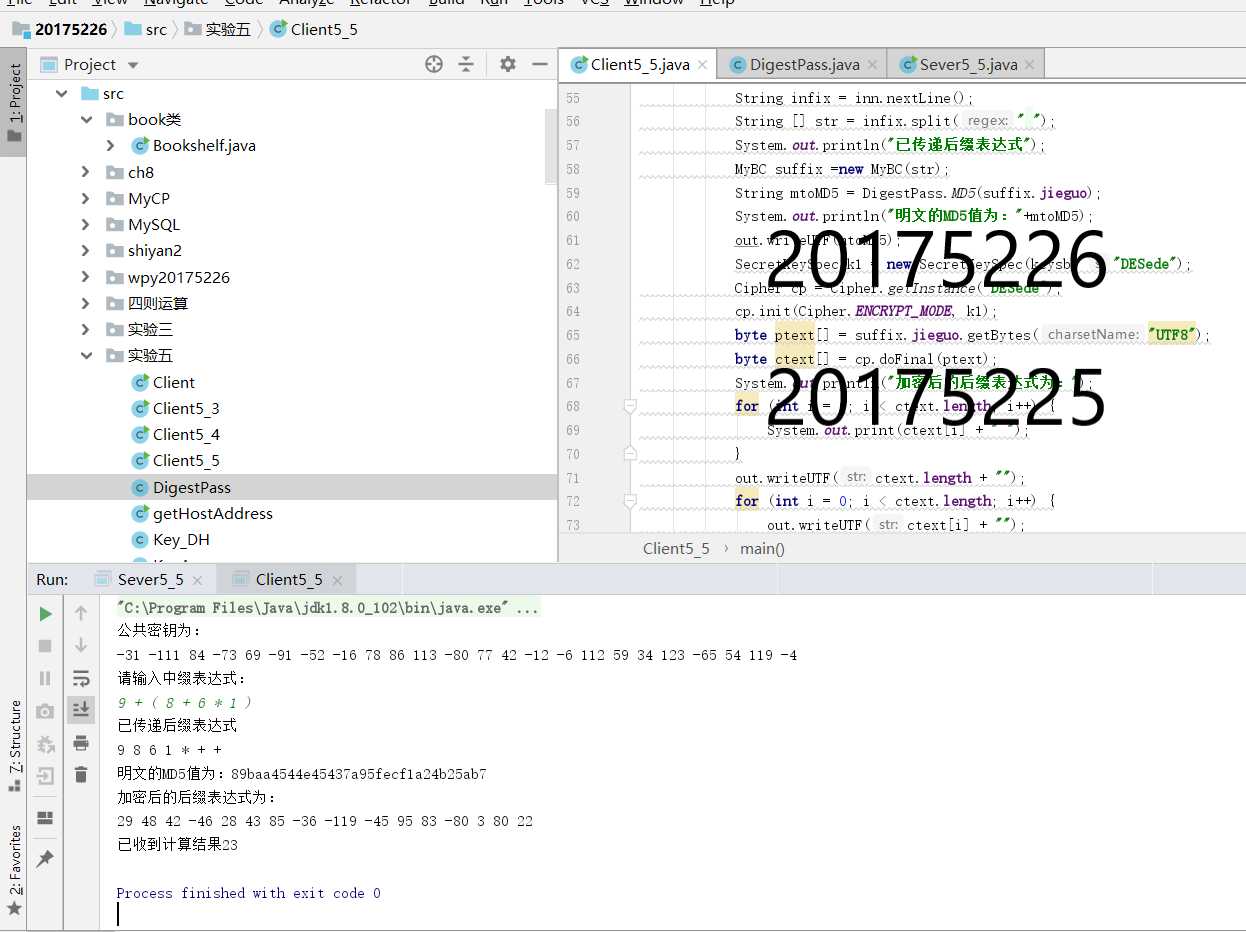Expand the wpy20175226 folder

point(86,277)
